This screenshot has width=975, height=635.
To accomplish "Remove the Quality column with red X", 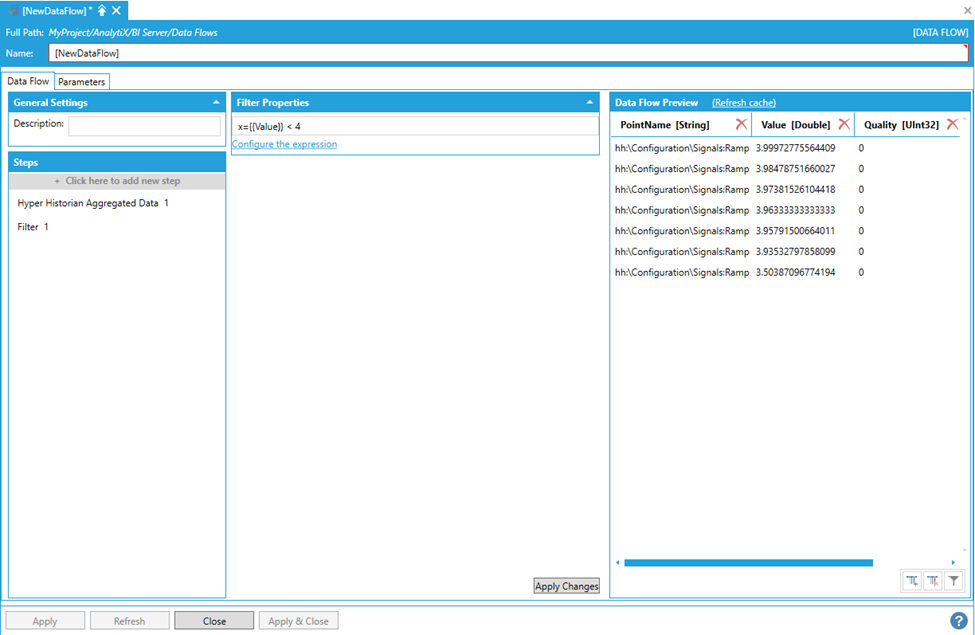I will [952, 124].
